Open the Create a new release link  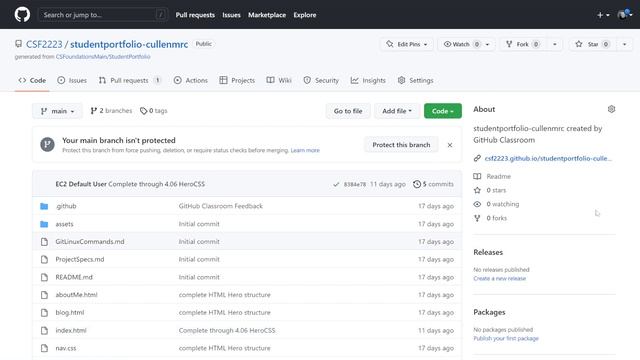[x=500, y=279]
